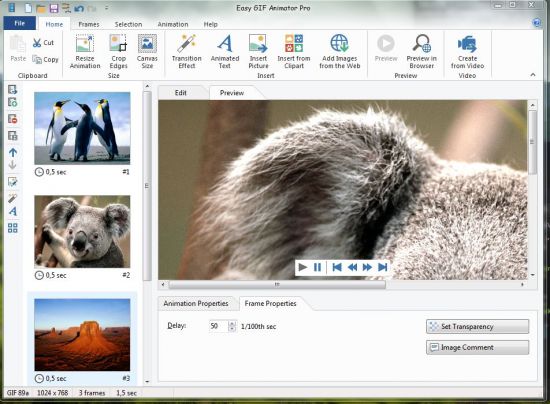Click the delete frame sidebar icon
This screenshot has height=404, width=550.
tap(13, 119)
